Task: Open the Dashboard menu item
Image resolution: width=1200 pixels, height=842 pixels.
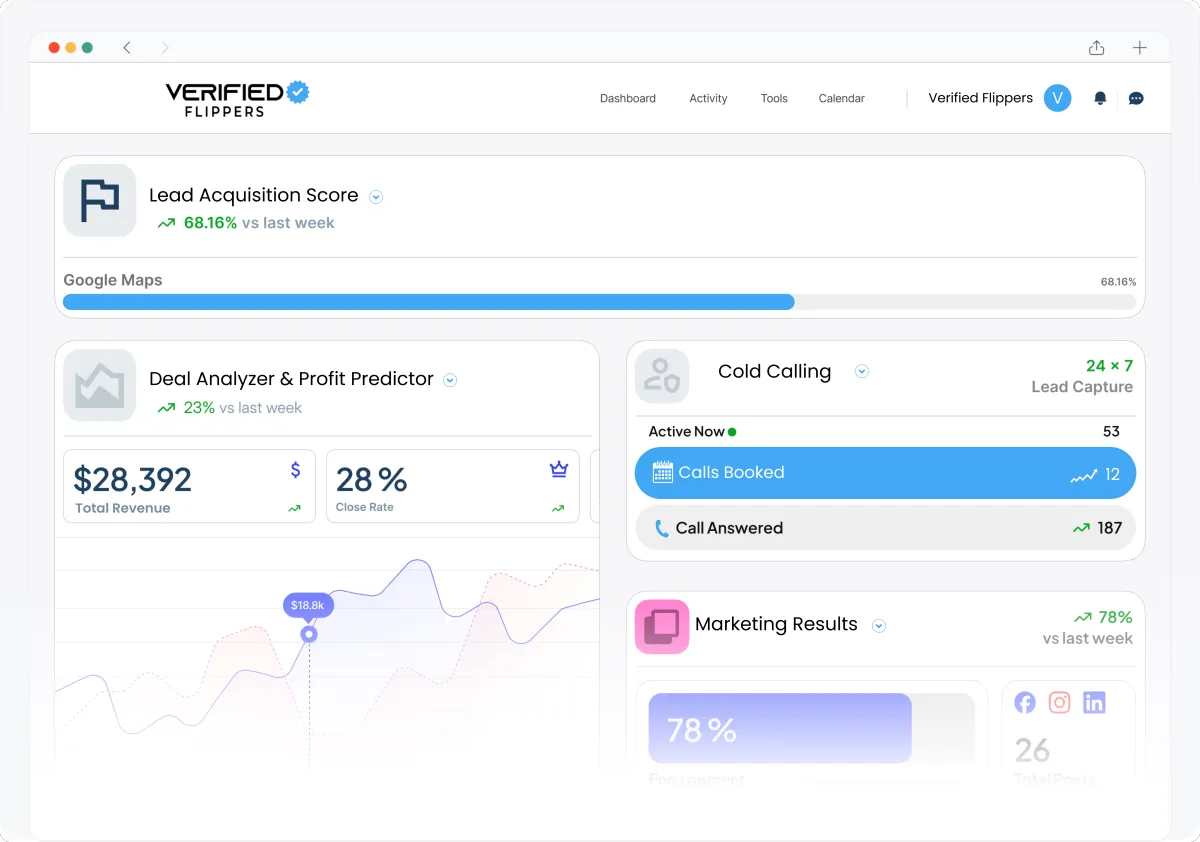Action: coord(628,98)
